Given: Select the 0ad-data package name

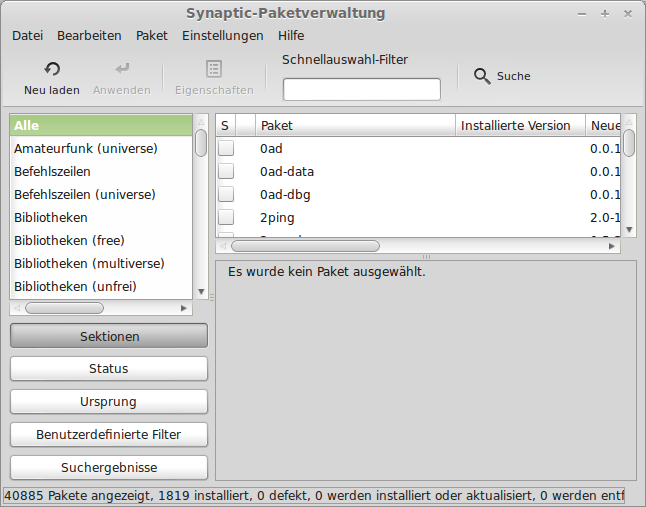Looking at the screenshot, I should click(287, 171).
